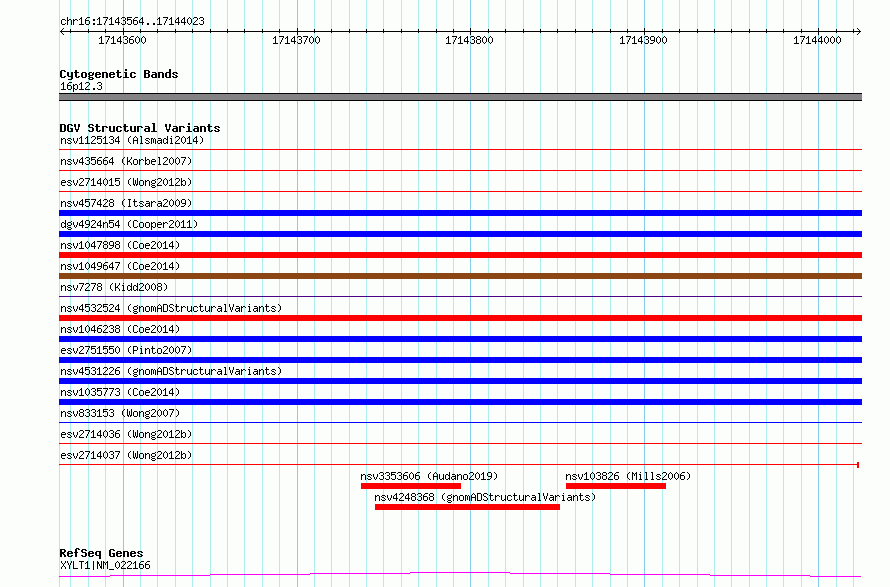Click the nsv3353606 (Audano2019) label
The image size is (890, 587).
coord(429,476)
